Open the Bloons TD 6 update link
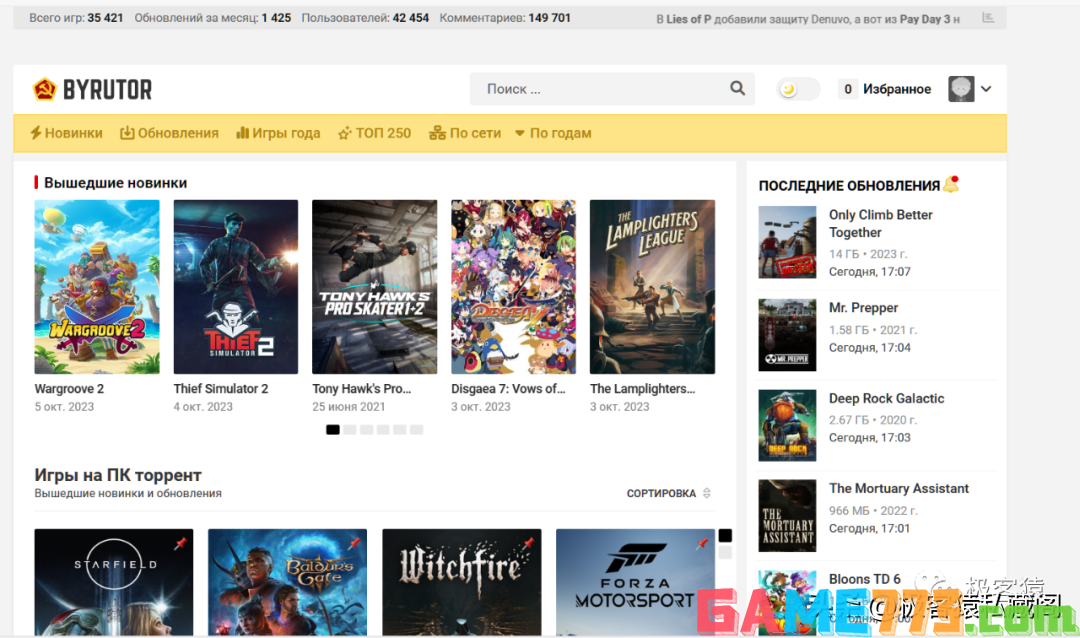Viewport: 1080px width, 638px height. (x=864, y=579)
